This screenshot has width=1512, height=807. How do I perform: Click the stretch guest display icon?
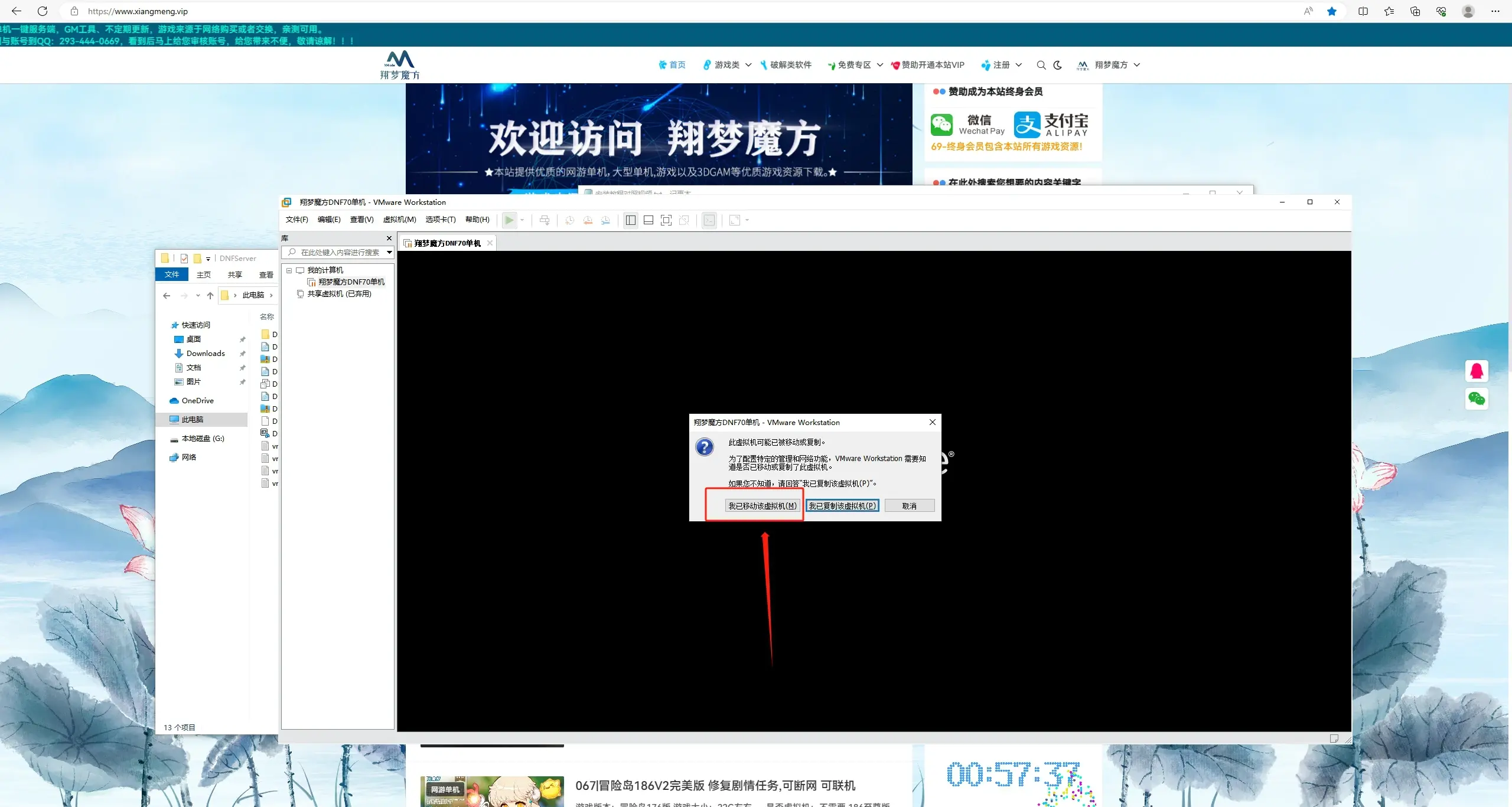point(735,220)
